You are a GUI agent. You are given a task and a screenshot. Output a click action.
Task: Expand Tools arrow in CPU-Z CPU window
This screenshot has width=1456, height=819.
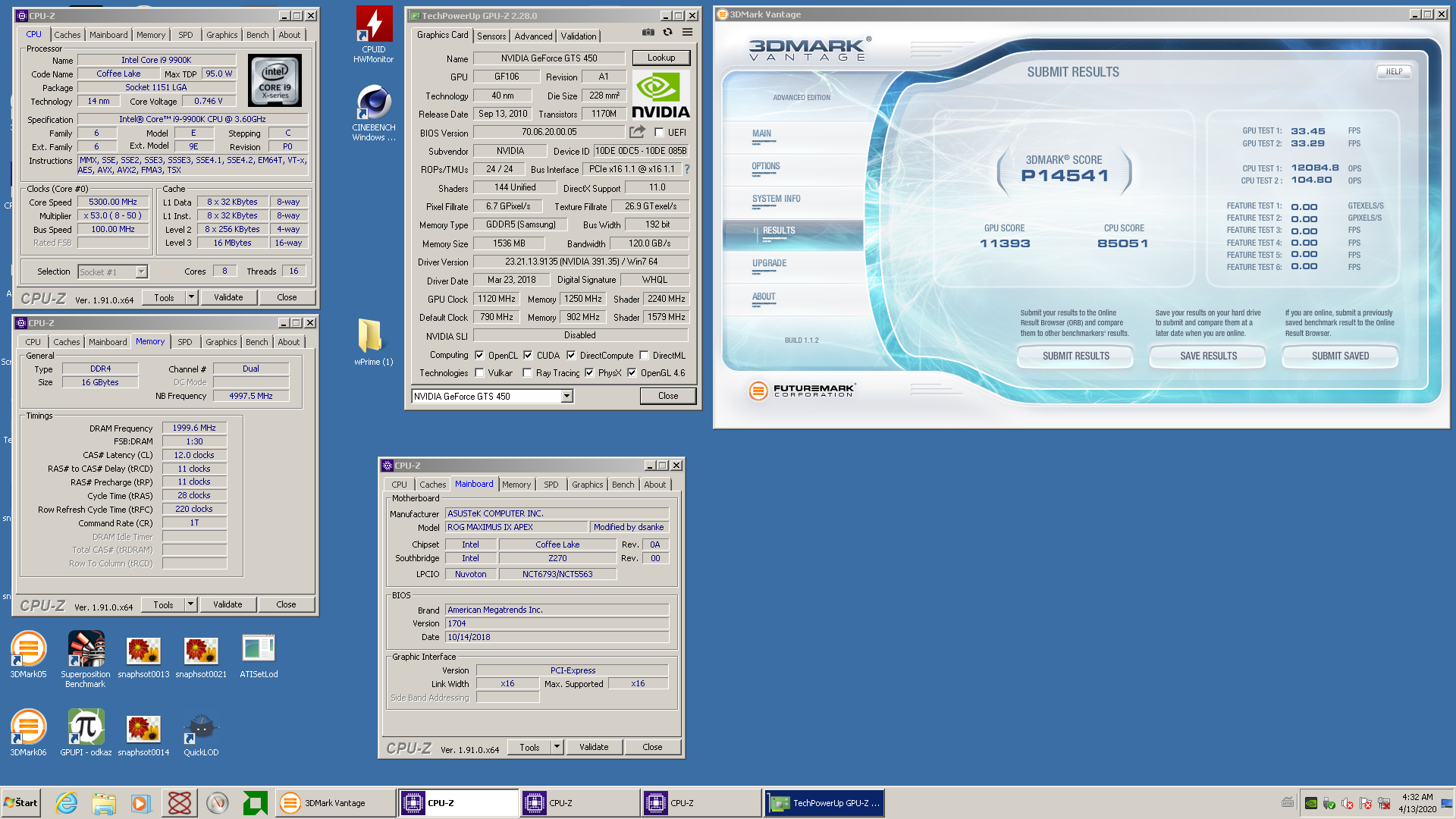pos(191,297)
